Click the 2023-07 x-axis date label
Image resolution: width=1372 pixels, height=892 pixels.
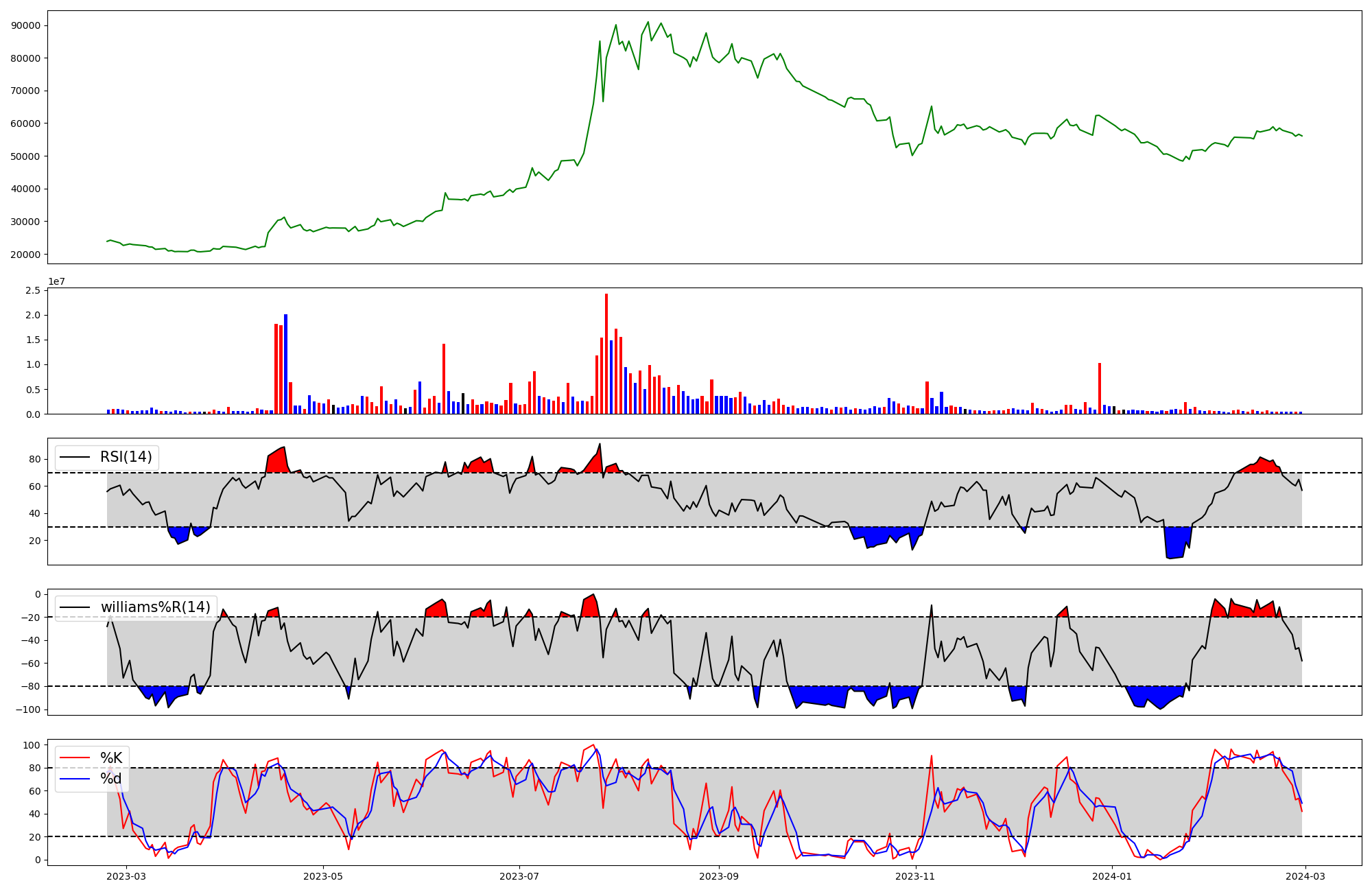[x=519, y=876]
